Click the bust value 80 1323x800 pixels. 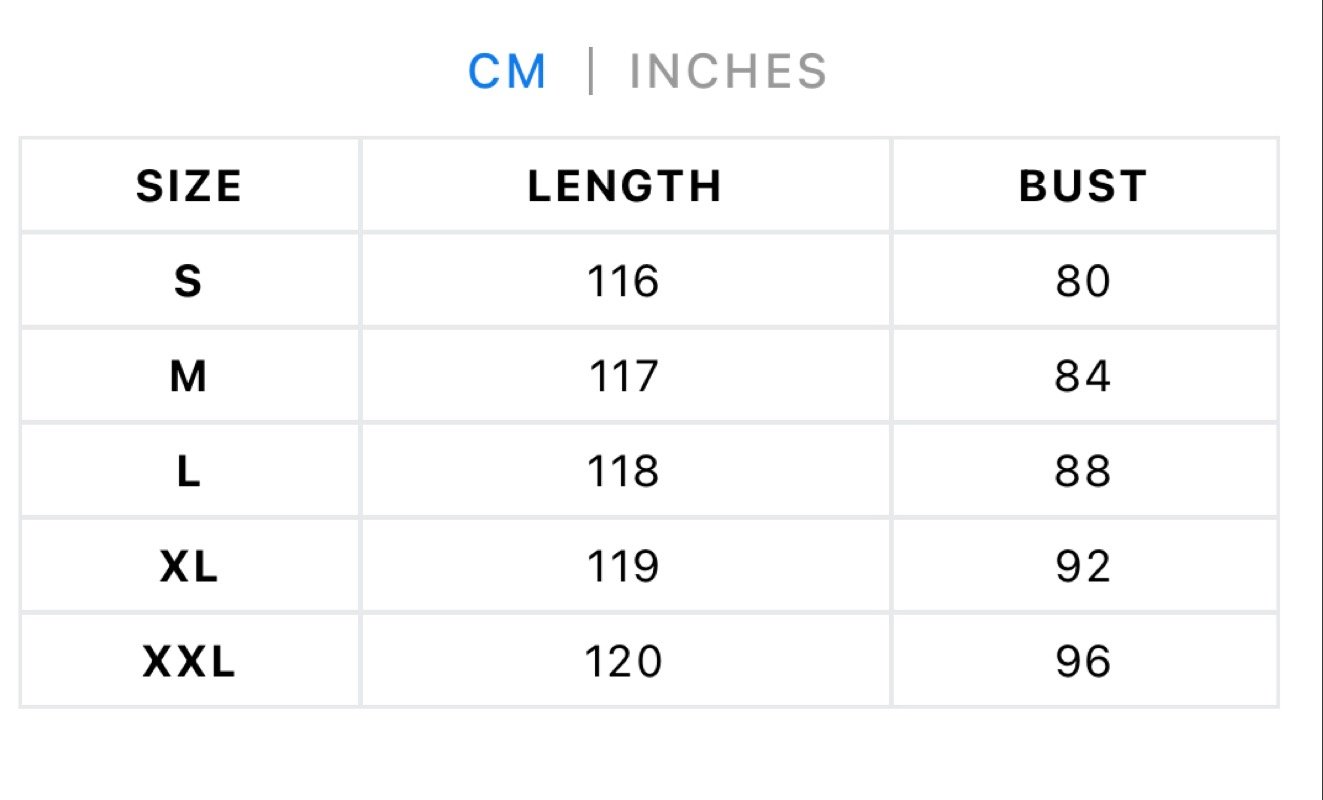coord(1083,281)
